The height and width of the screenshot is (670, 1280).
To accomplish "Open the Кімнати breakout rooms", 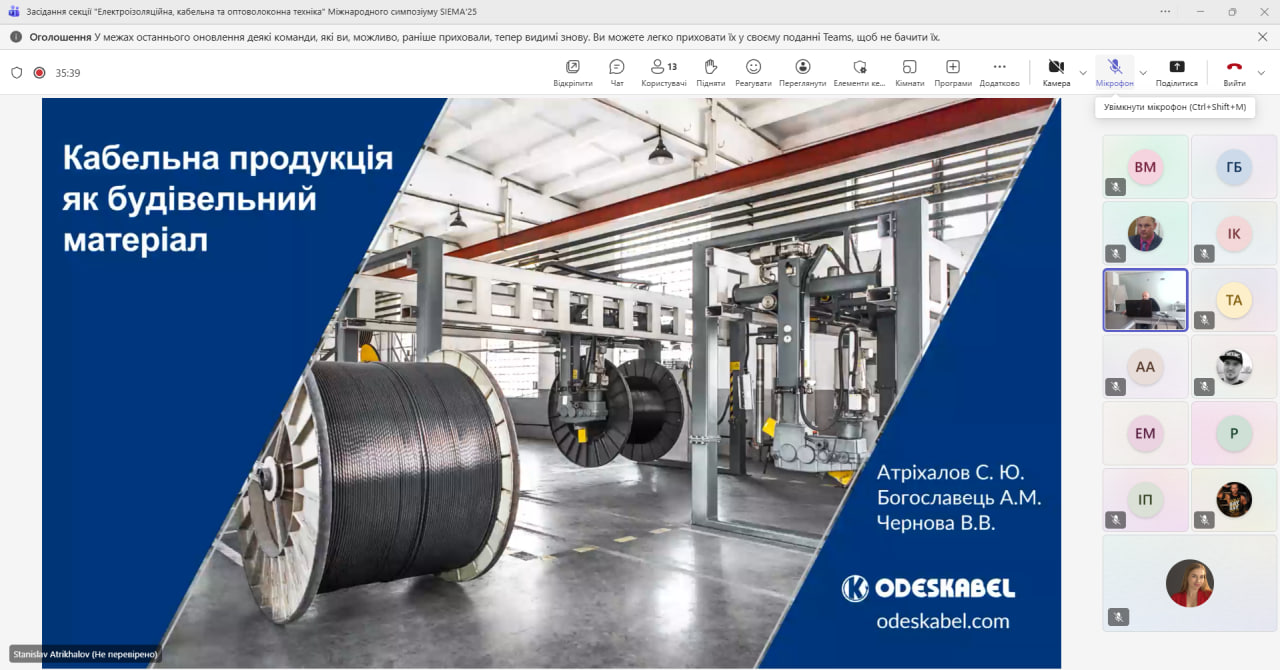I will pos(909,72).
